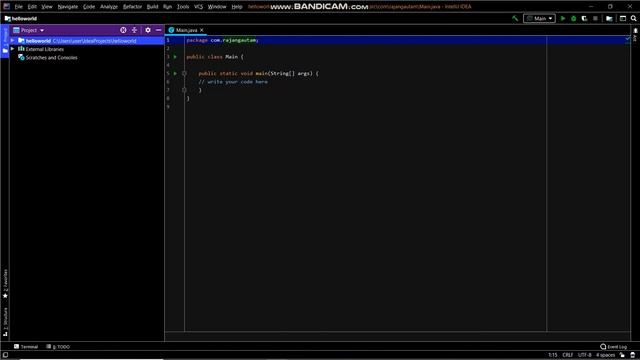Screen dimensions: 640x360
Task: Hide the Project panel with minus icon
Action: pos(158,30)
